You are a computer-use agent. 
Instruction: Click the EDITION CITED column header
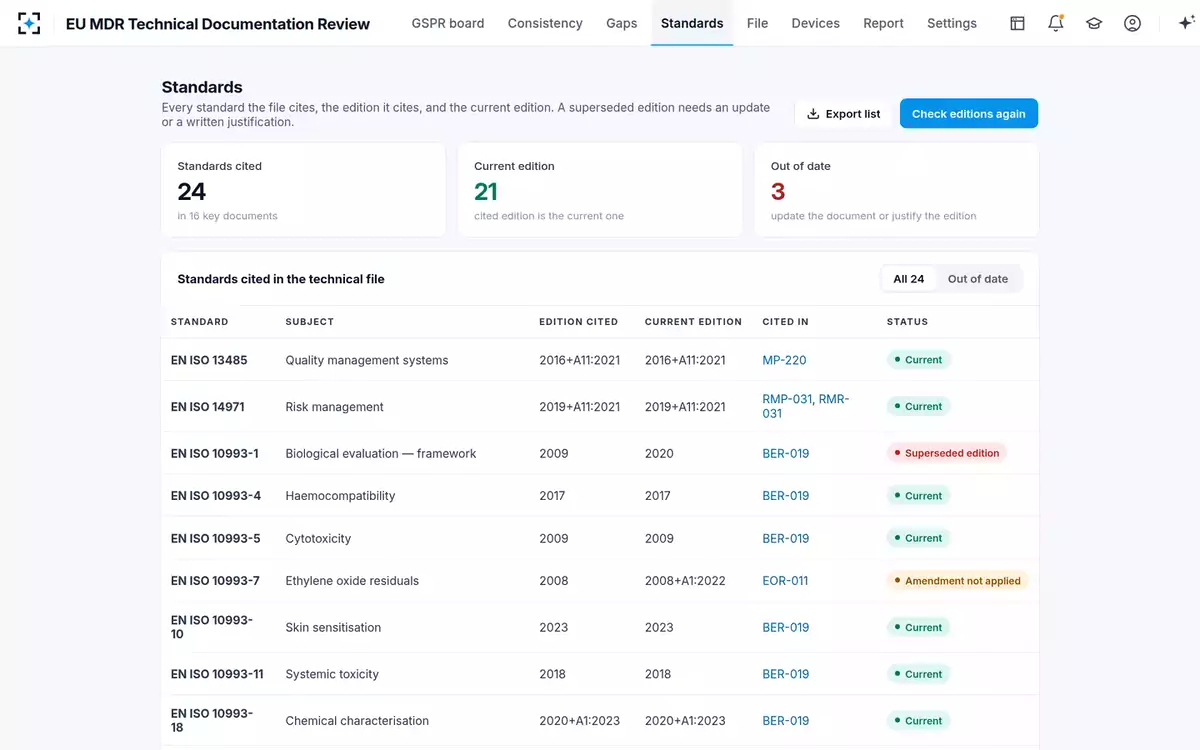coord(579,322)
